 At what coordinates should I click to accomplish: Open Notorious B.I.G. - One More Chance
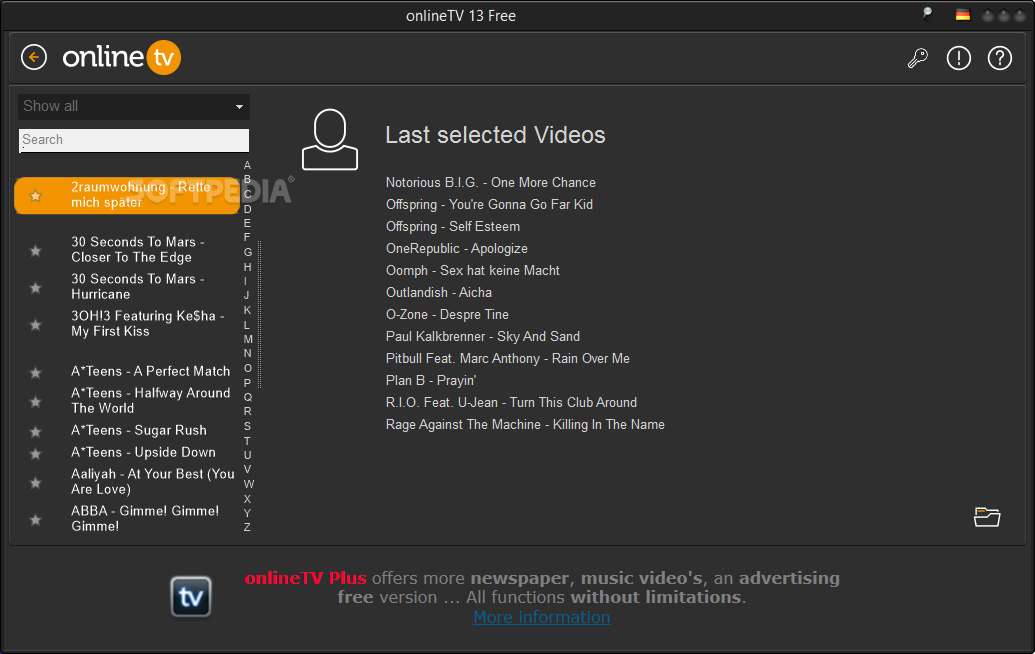[490, 183]
